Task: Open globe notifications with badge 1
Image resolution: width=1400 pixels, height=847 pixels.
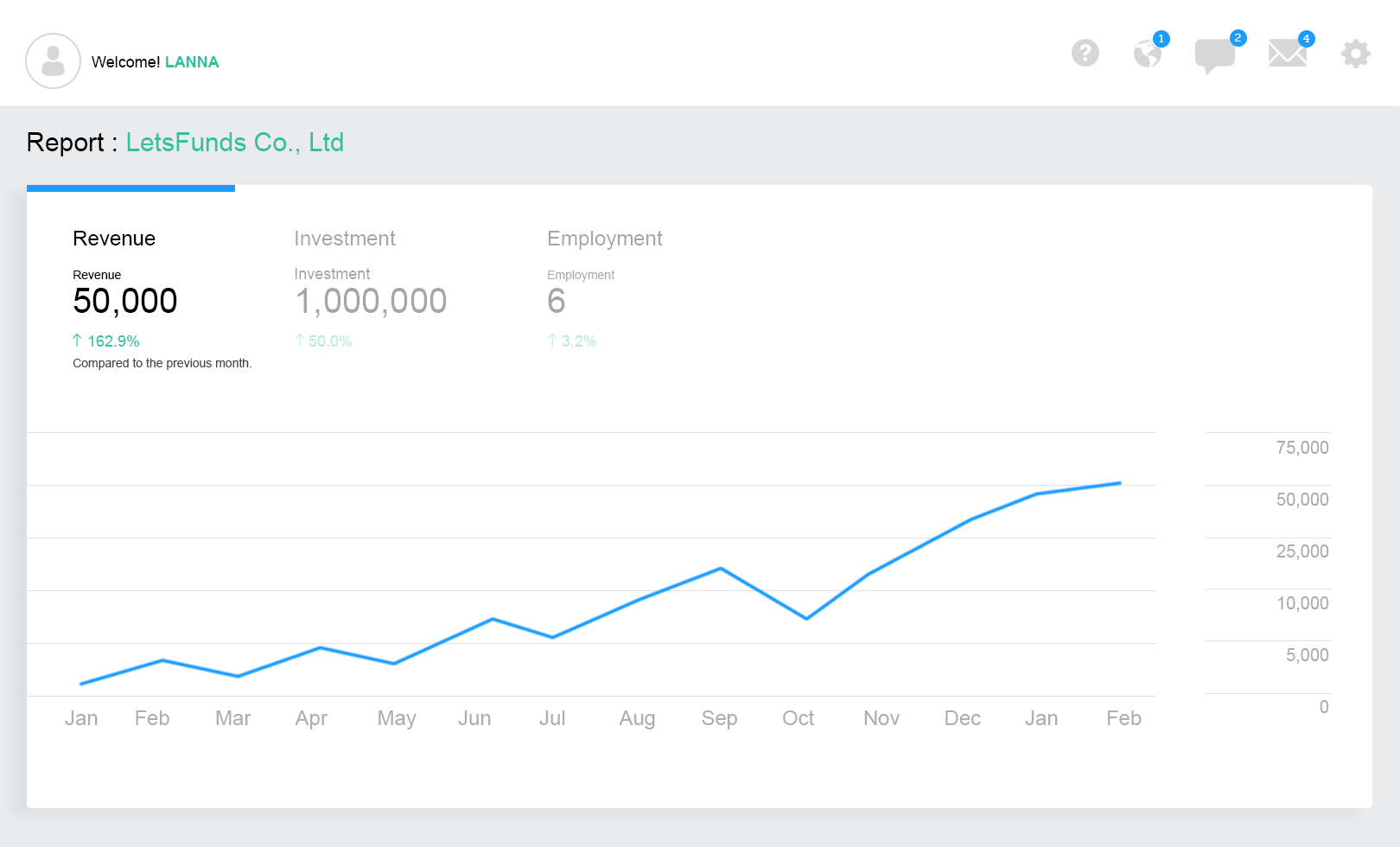Action: coord(1148,54)
